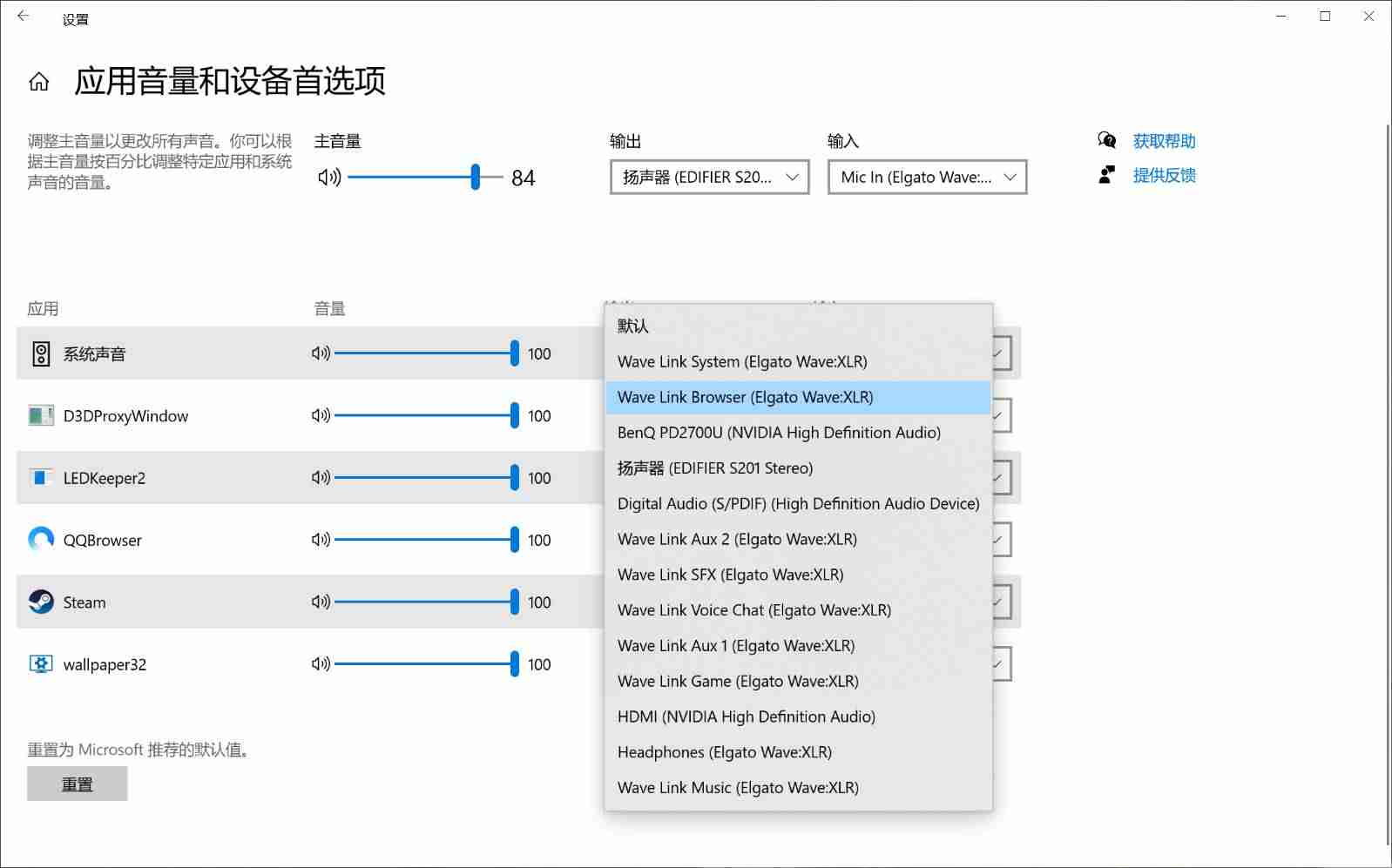
Task: Click the 系统声音 volume slider handle
Action: coord(515,353)
